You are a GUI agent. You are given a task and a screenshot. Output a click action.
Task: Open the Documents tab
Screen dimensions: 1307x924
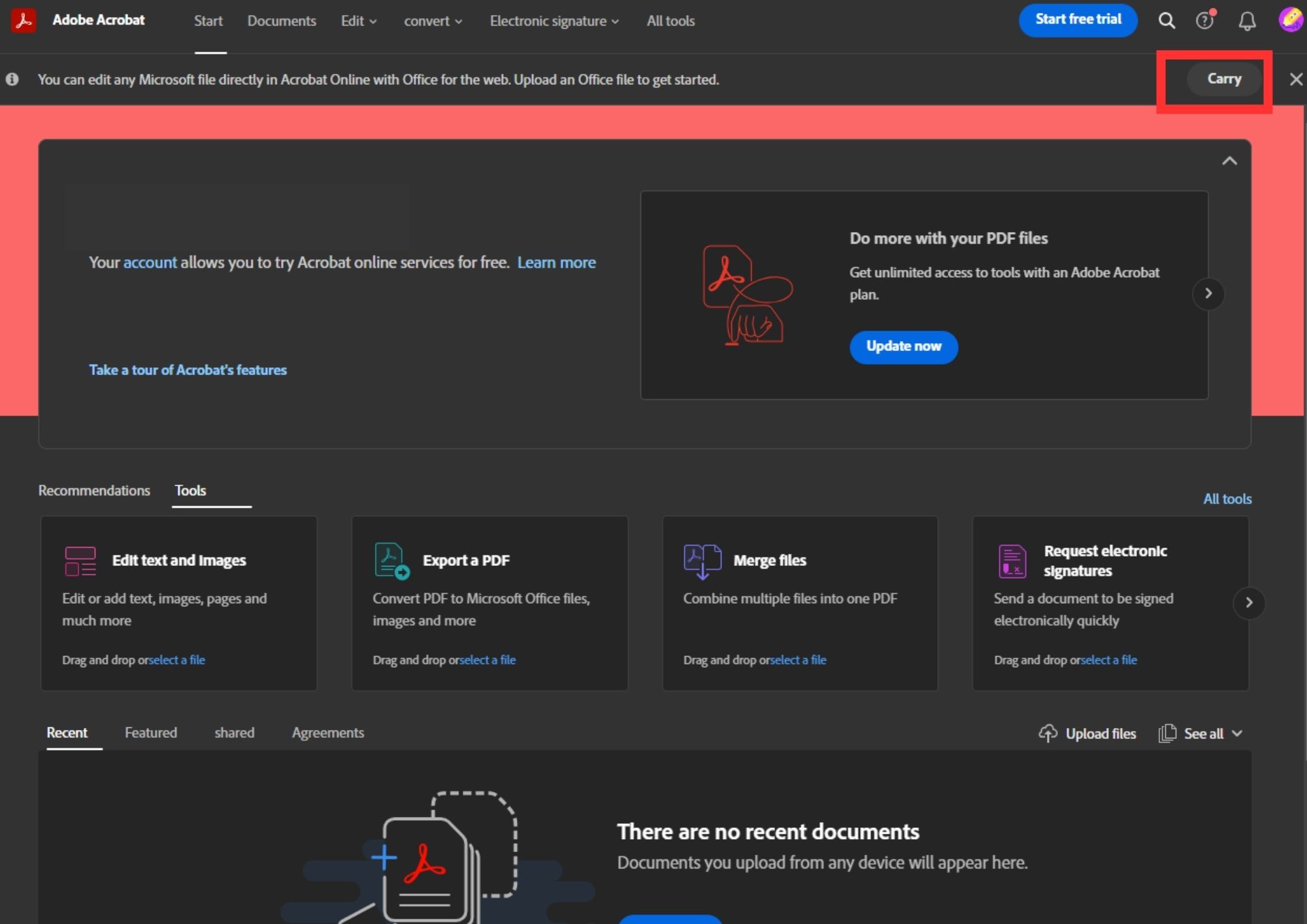[282, 21]
